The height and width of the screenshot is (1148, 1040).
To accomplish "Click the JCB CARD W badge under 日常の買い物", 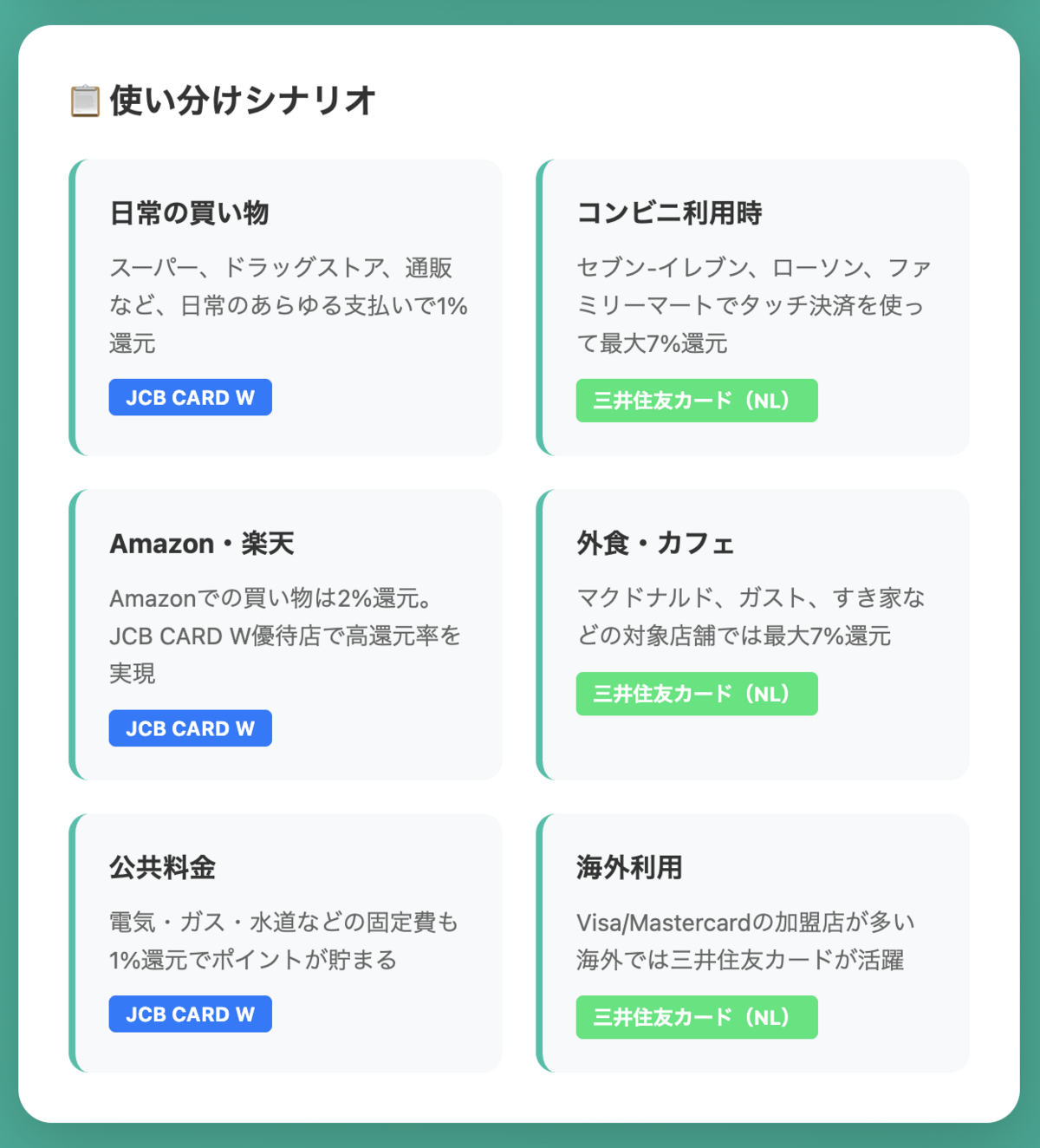I will tap(190, 396).
